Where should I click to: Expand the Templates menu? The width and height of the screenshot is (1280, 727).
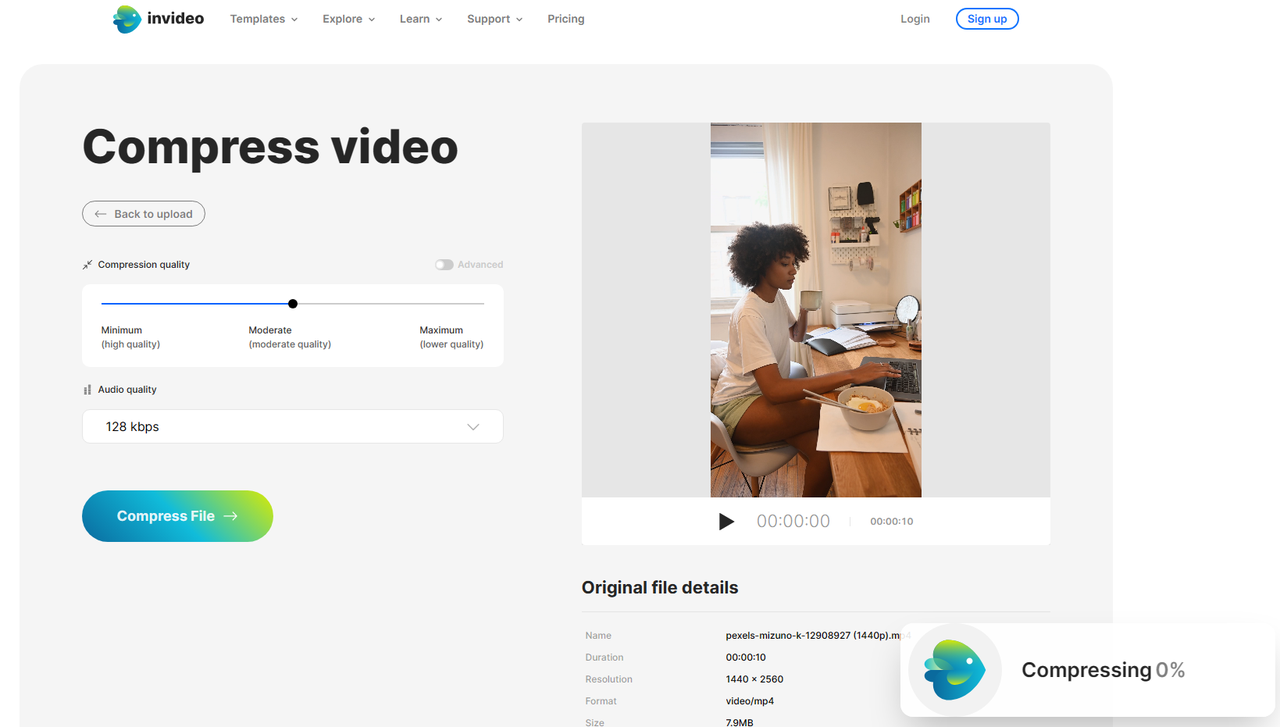(x=263, y=18)
